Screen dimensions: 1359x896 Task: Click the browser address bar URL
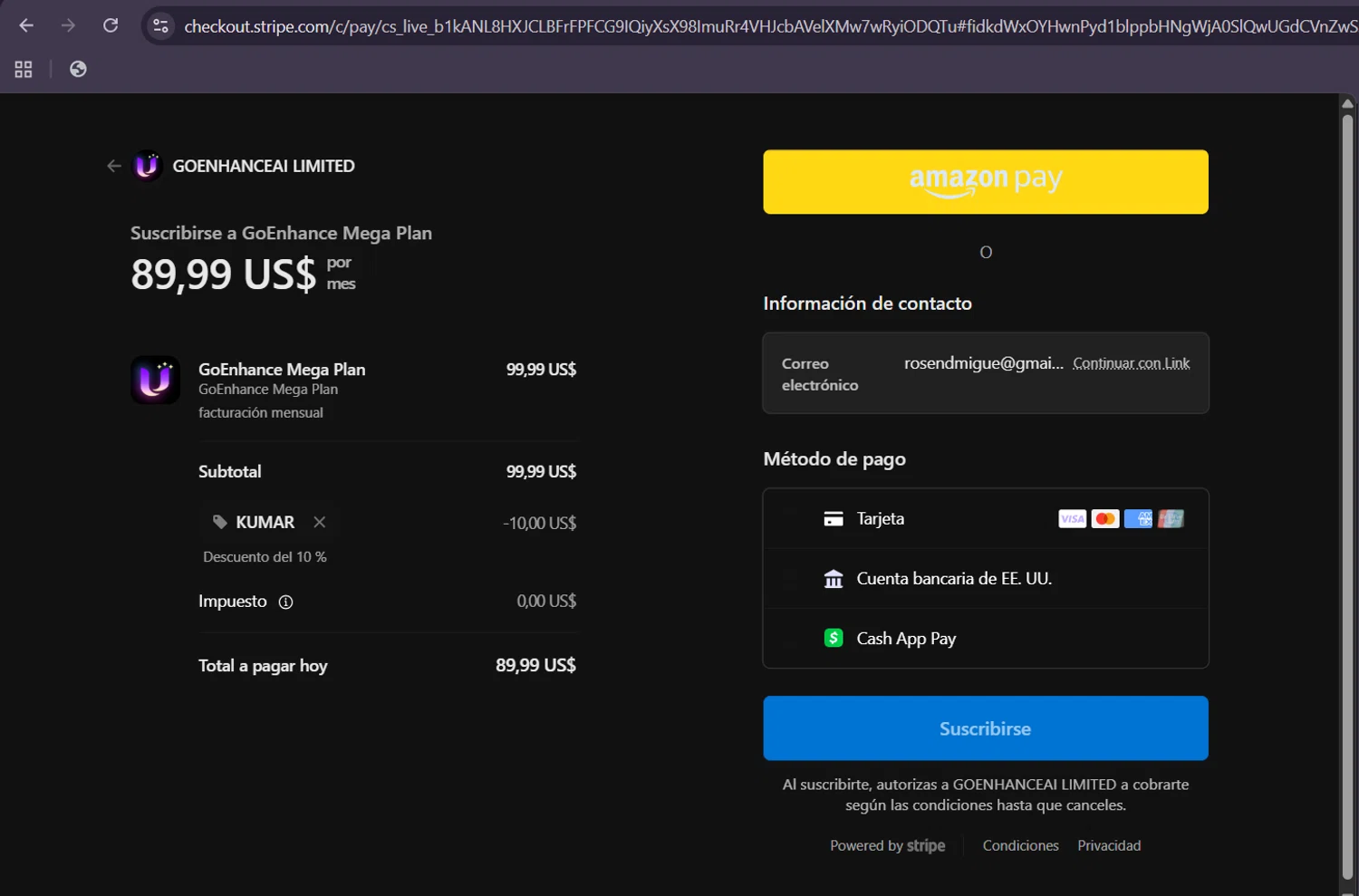click(x=770, y=26)
